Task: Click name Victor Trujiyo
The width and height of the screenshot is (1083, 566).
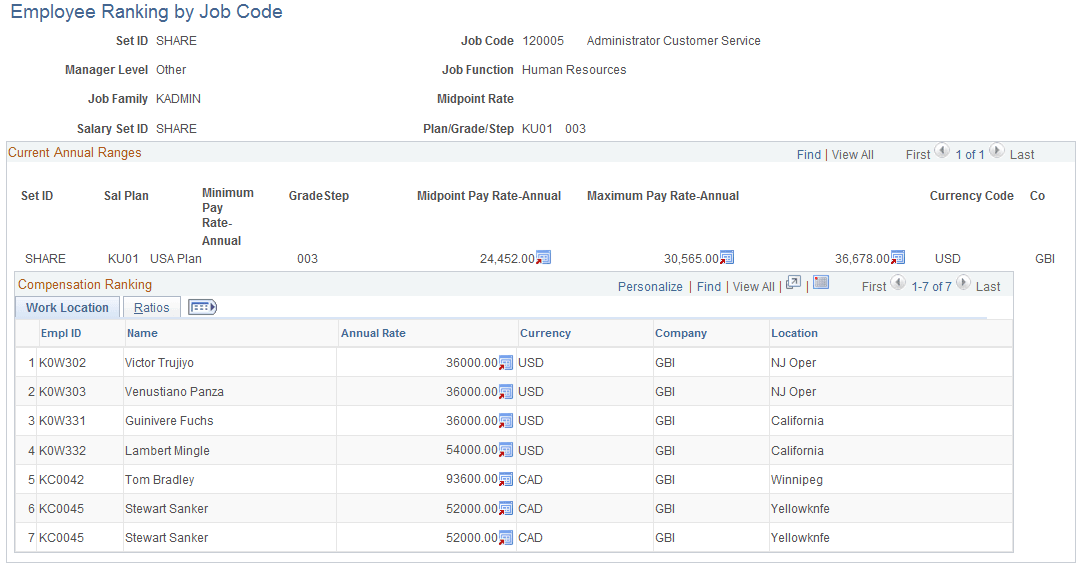Action: pos(159,363)
